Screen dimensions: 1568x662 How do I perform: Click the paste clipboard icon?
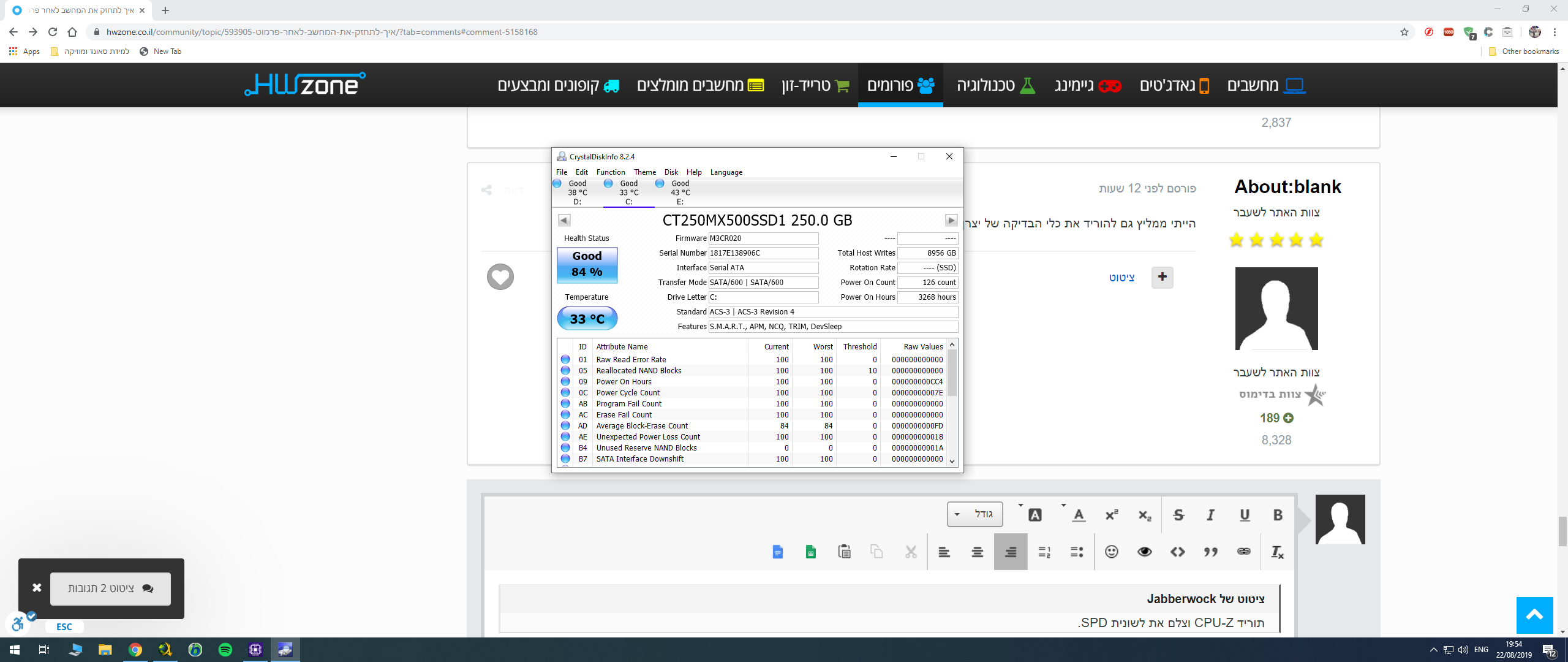click(x=844, y=552)
